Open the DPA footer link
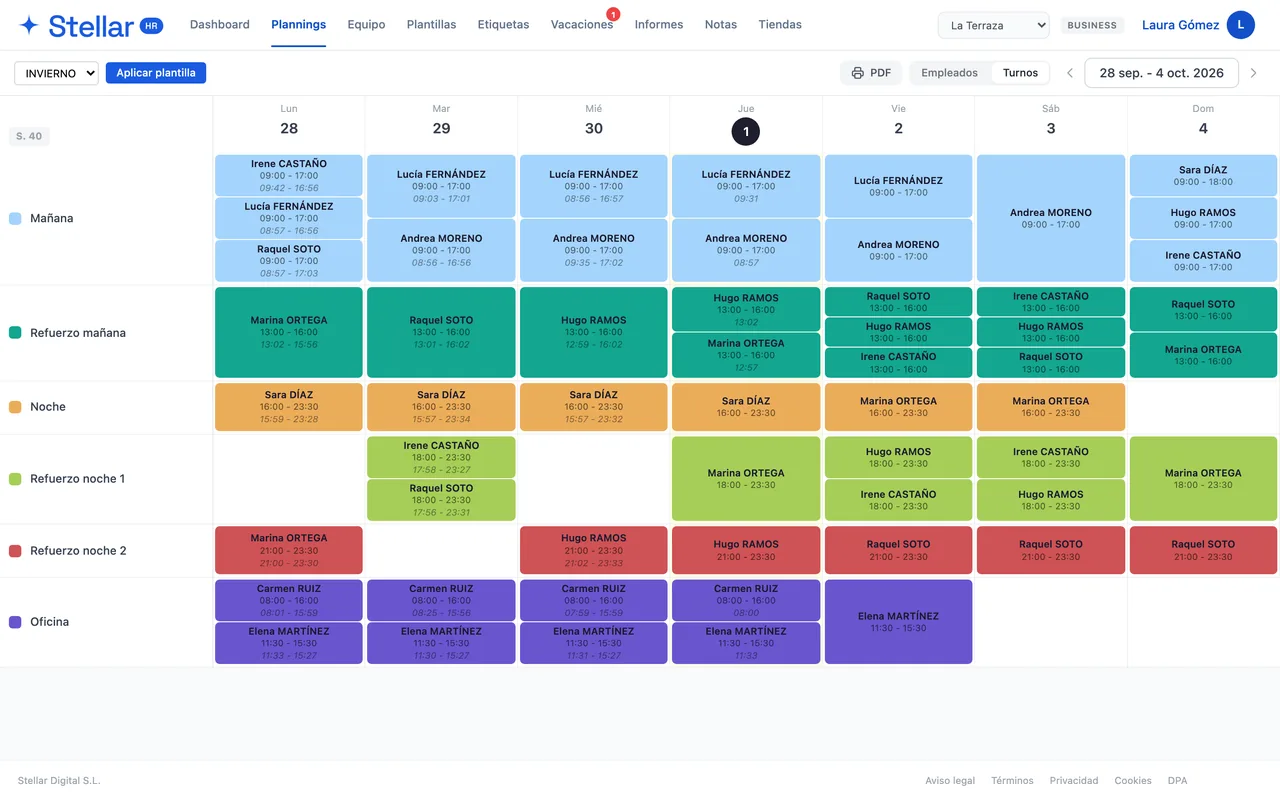The image size is (1280, 800). 1178,781
